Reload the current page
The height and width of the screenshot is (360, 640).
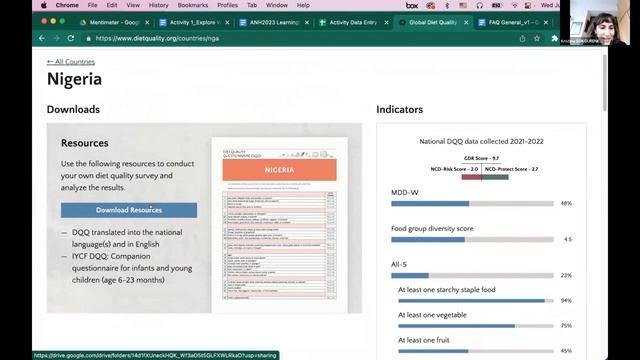pos(71,38)
